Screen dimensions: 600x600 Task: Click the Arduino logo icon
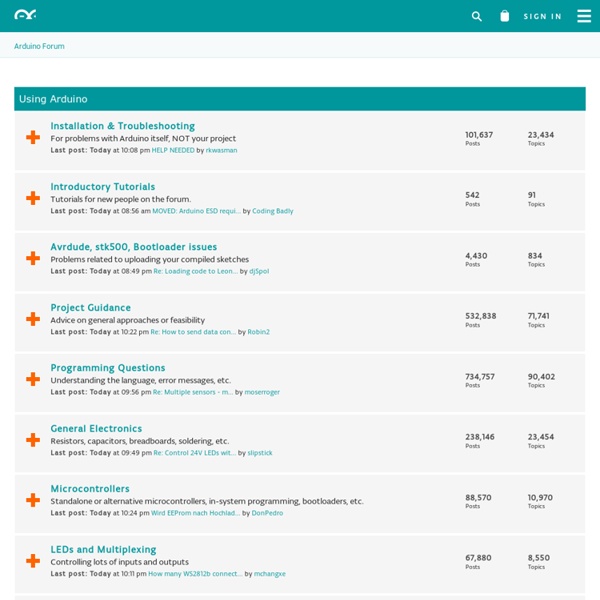click(x=25, y=15)
